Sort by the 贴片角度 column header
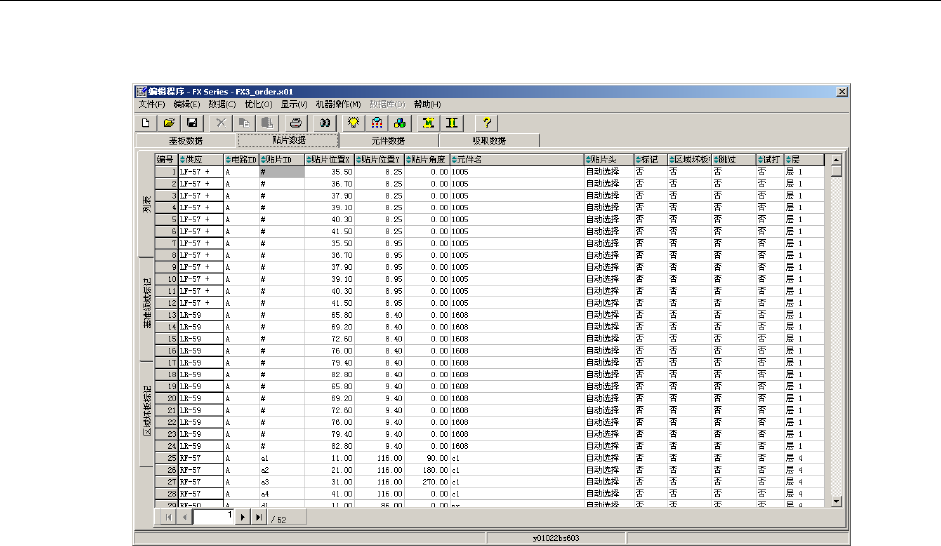 (x=427, y=159)
